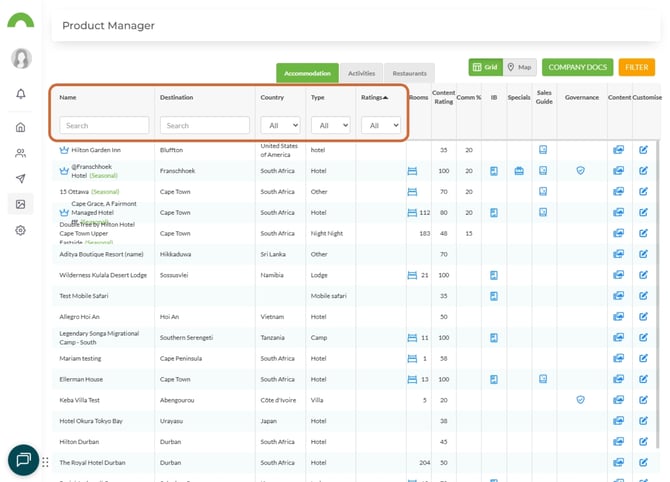
Task: Select the image gallery icon in sidebar
Action: pyautogui.click(x=21, y=204)
